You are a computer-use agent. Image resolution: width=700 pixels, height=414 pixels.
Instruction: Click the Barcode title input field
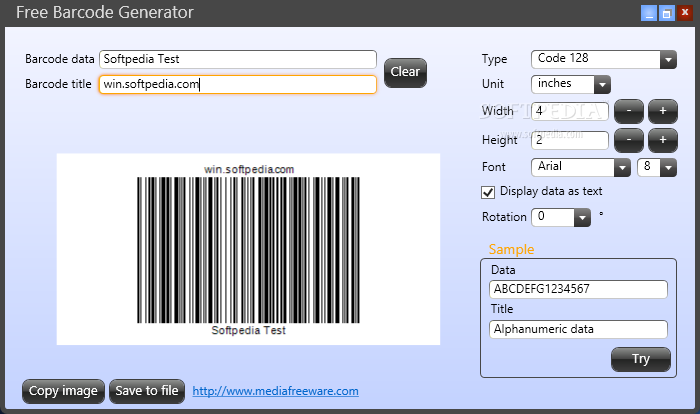pos(238,84)
